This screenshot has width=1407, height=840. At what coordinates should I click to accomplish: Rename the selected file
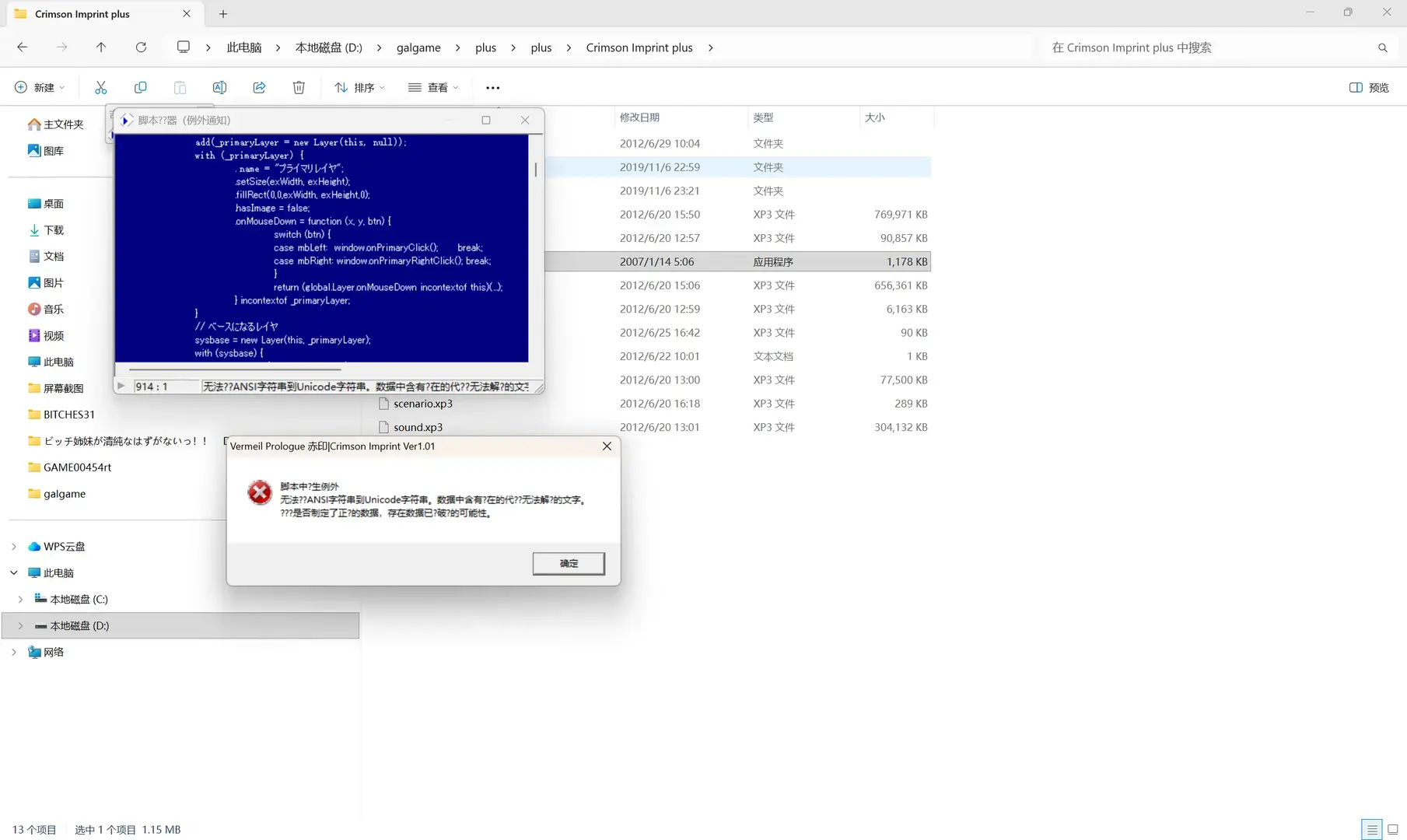(220, 88)
